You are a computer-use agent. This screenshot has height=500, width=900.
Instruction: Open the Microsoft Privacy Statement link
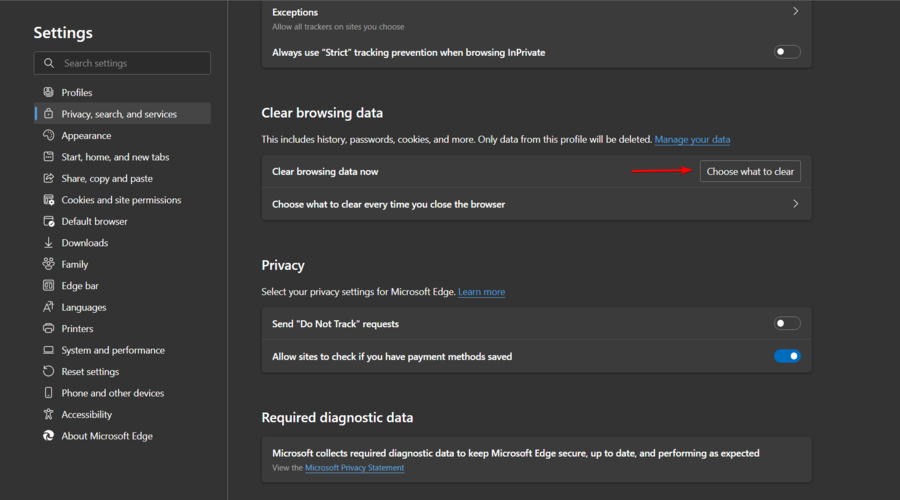(x=354, y=468)
